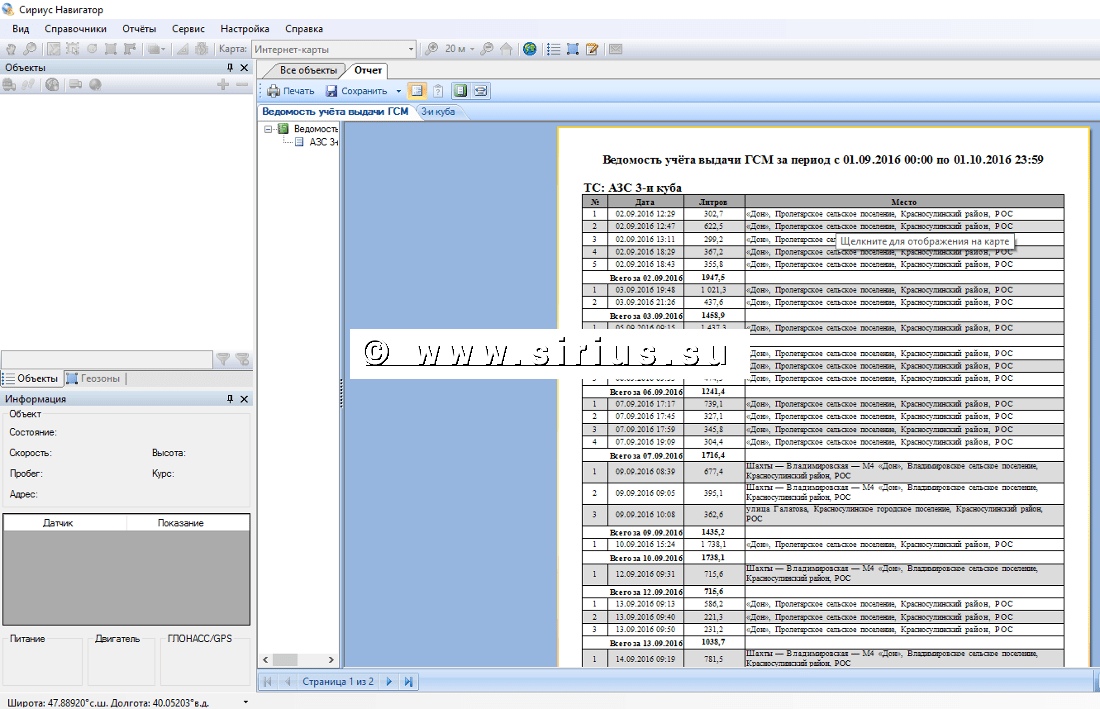Viewport: 1100px width, 709px height.
Task: Open the Карта Интернет-карты dropdown
Action: click(410, 49)
